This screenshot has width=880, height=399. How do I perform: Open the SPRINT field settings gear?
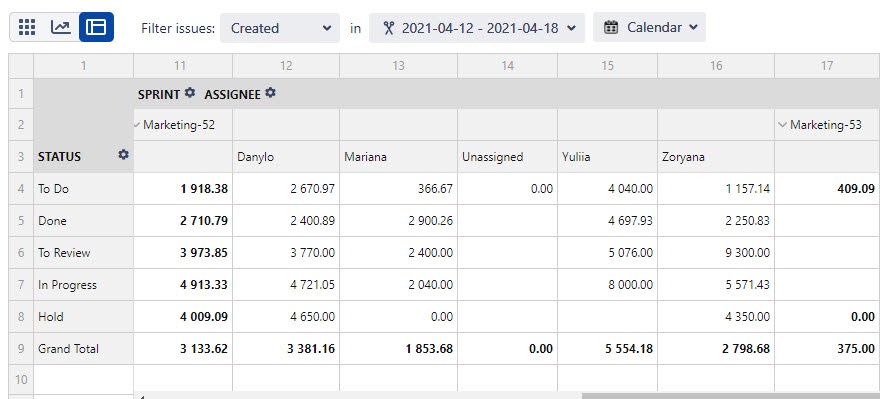[x=190, y=93]
